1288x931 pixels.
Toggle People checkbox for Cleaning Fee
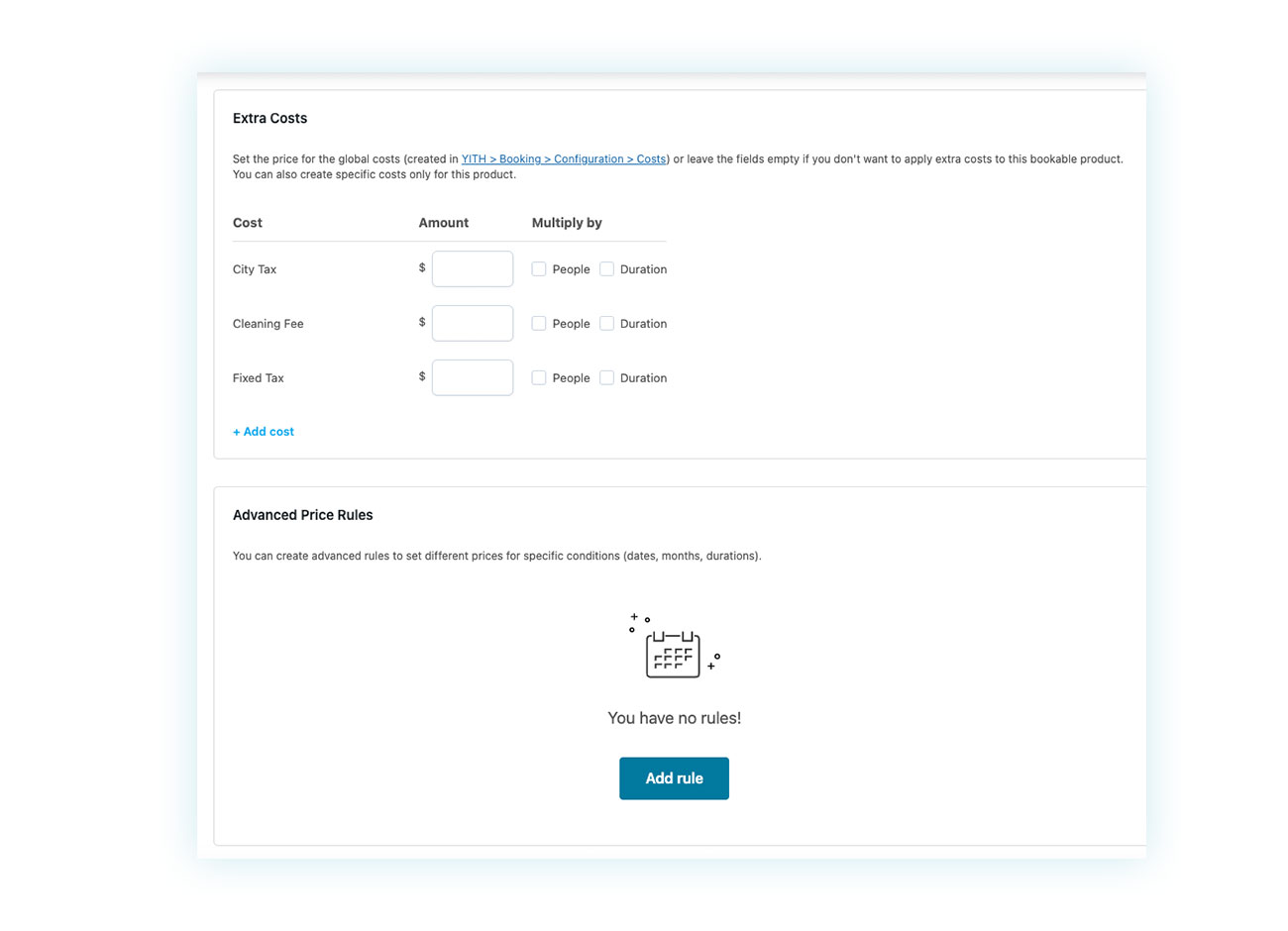pyautogui.click(x=539, y=324)
